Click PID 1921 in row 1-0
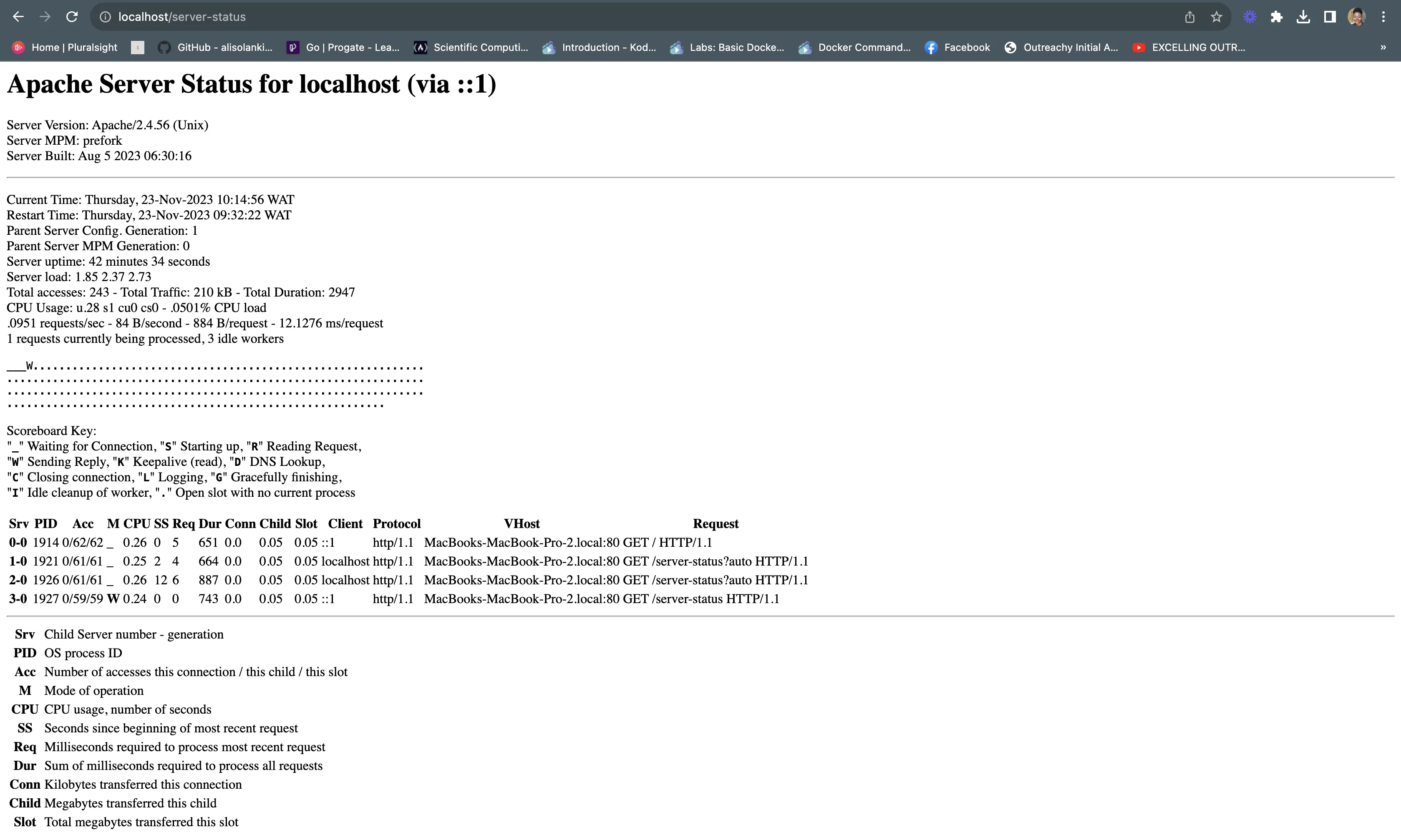The image size is (1401, 840). [x=46, y=561]
